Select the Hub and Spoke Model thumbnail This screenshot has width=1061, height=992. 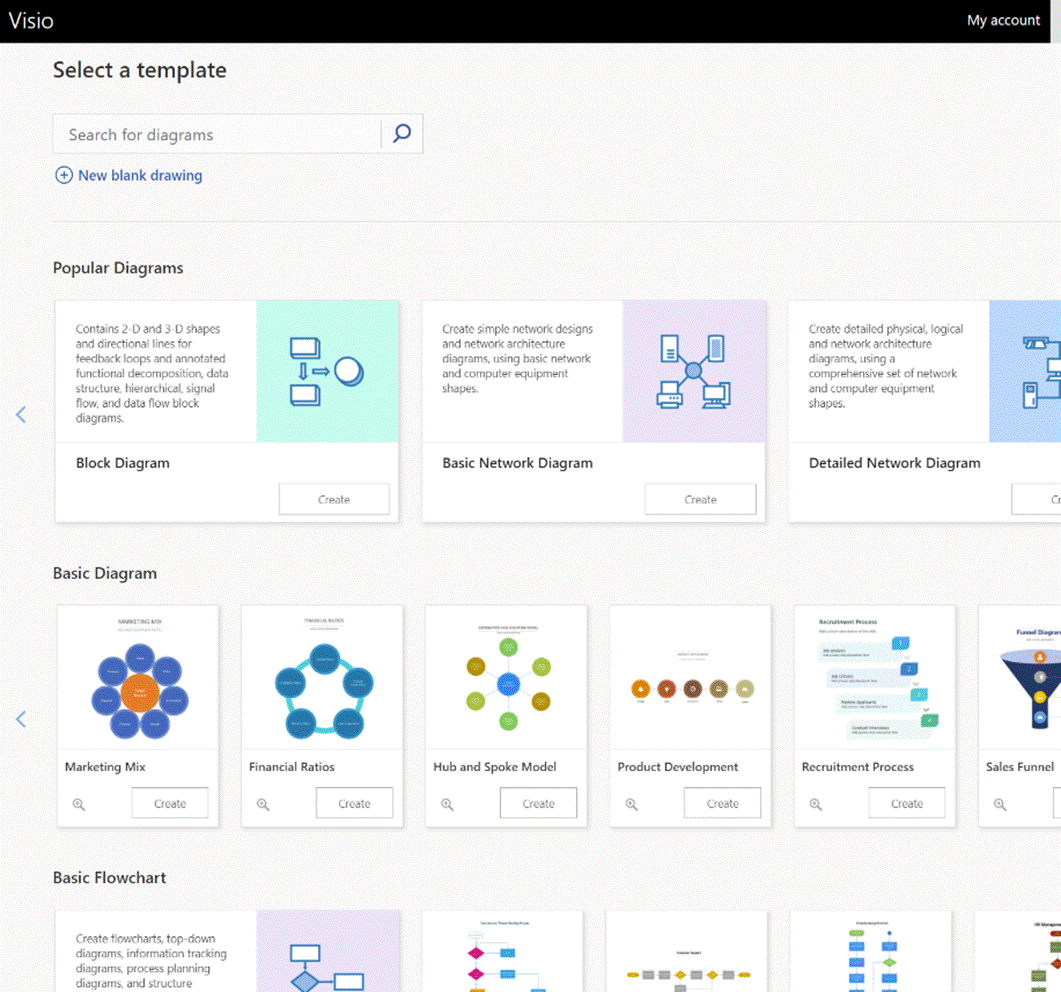506,677
